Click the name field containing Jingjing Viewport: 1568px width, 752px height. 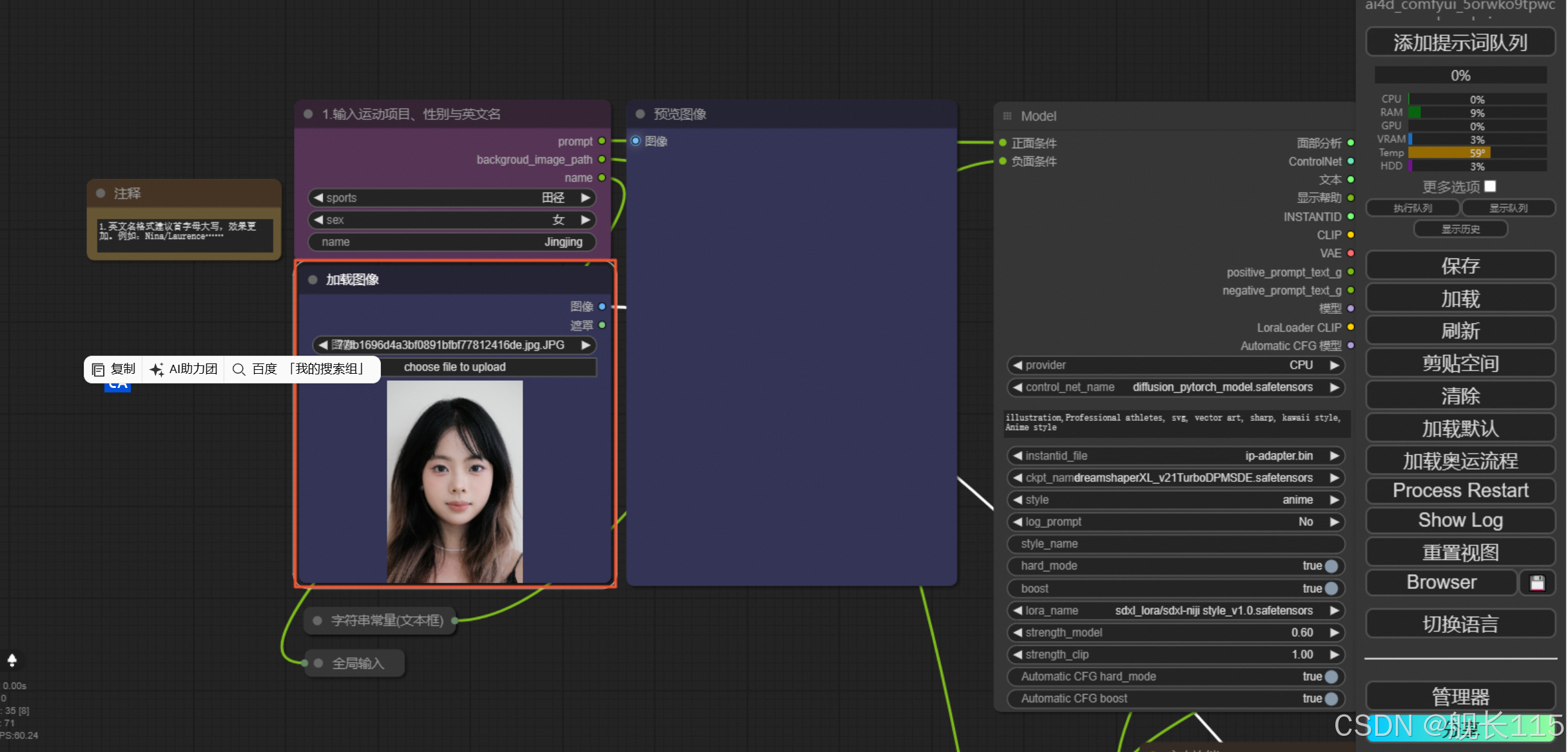451,242
